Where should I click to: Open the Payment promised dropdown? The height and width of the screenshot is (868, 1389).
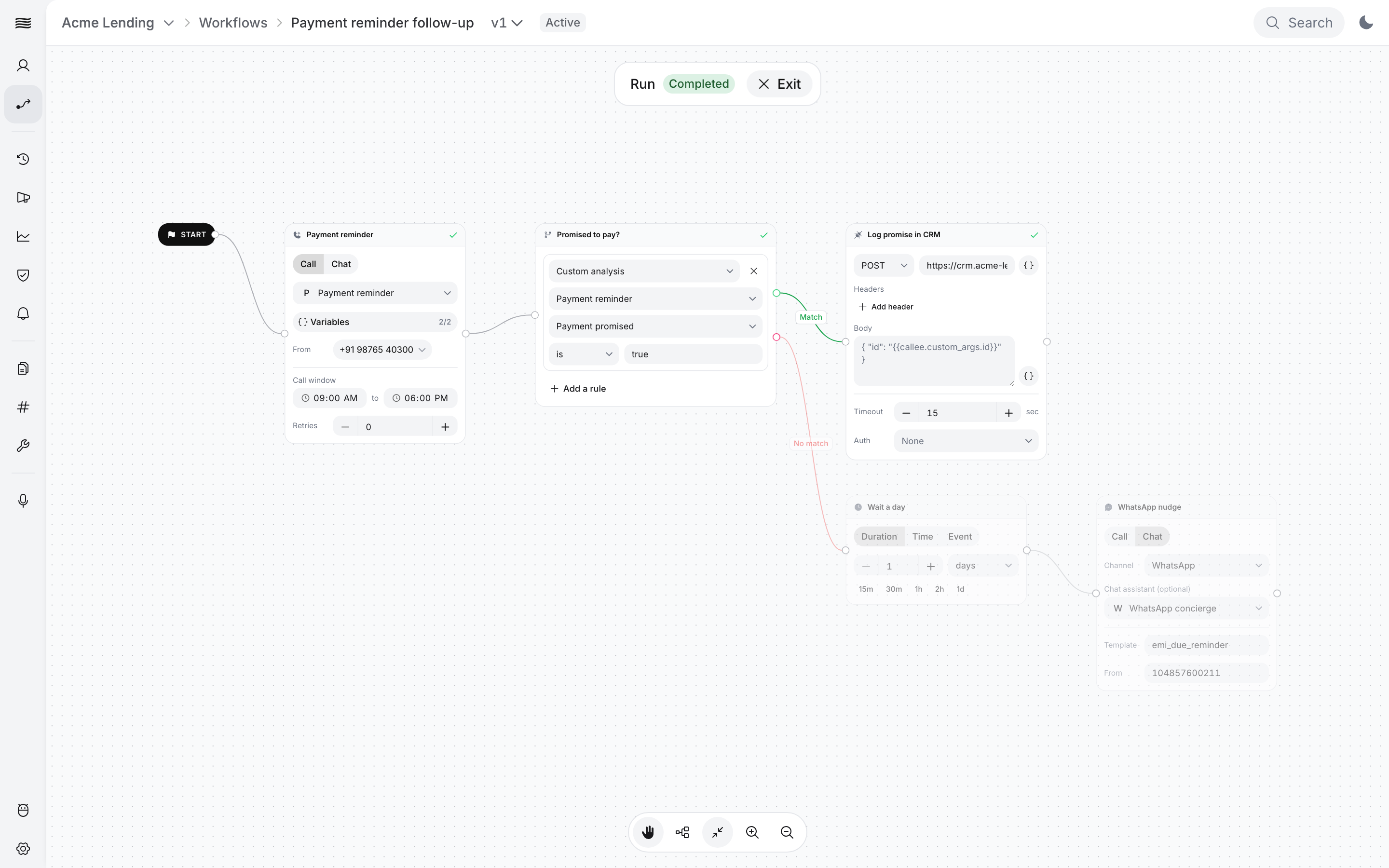tap(655, 326)
